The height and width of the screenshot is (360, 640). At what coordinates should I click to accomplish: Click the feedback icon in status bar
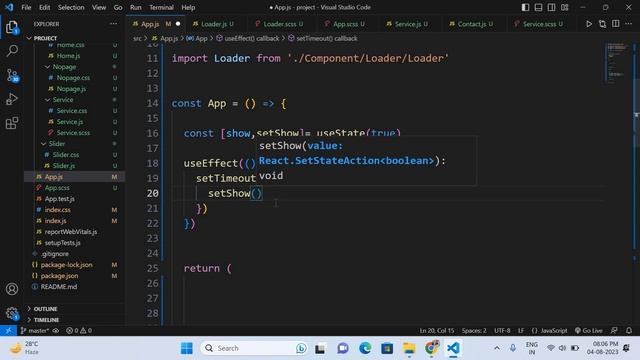point(614,331)
